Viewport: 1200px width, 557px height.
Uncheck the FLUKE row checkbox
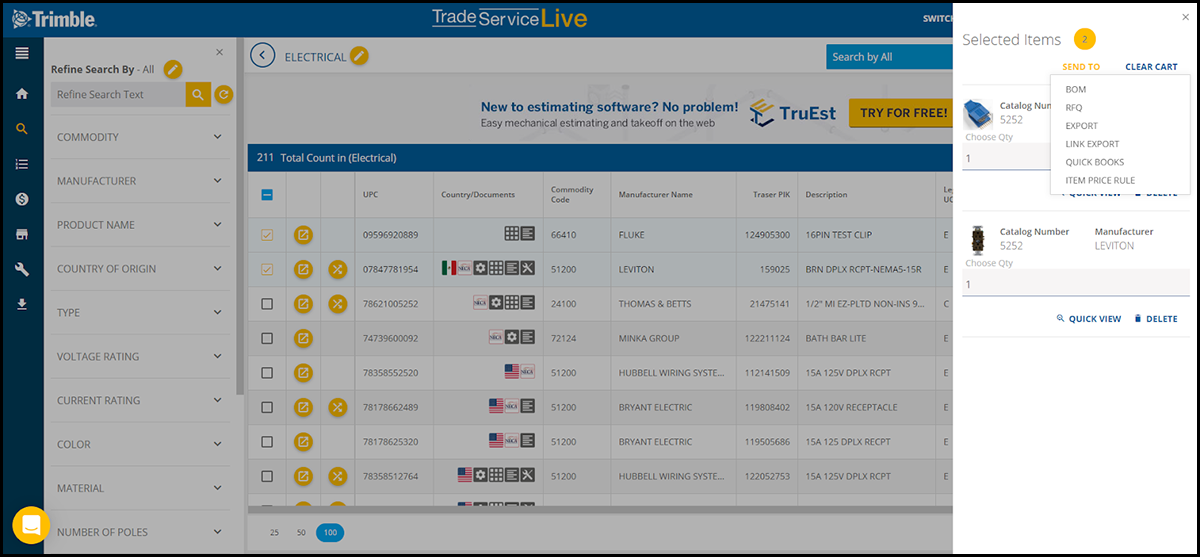pyautogui.click(x=267, y=235)
